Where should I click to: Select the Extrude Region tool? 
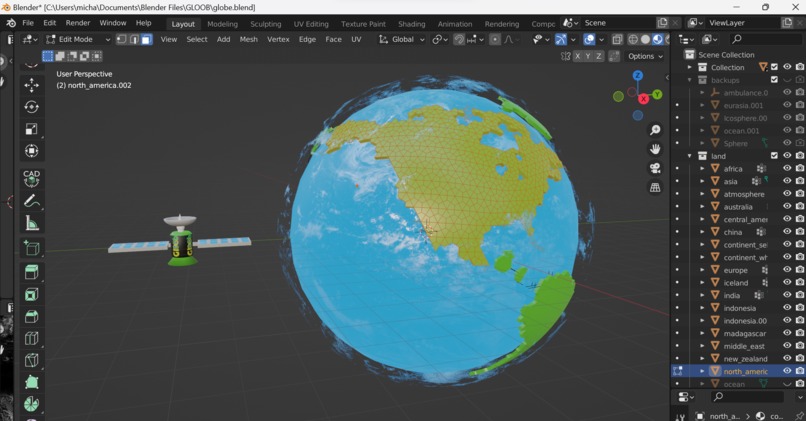point(31,272)
